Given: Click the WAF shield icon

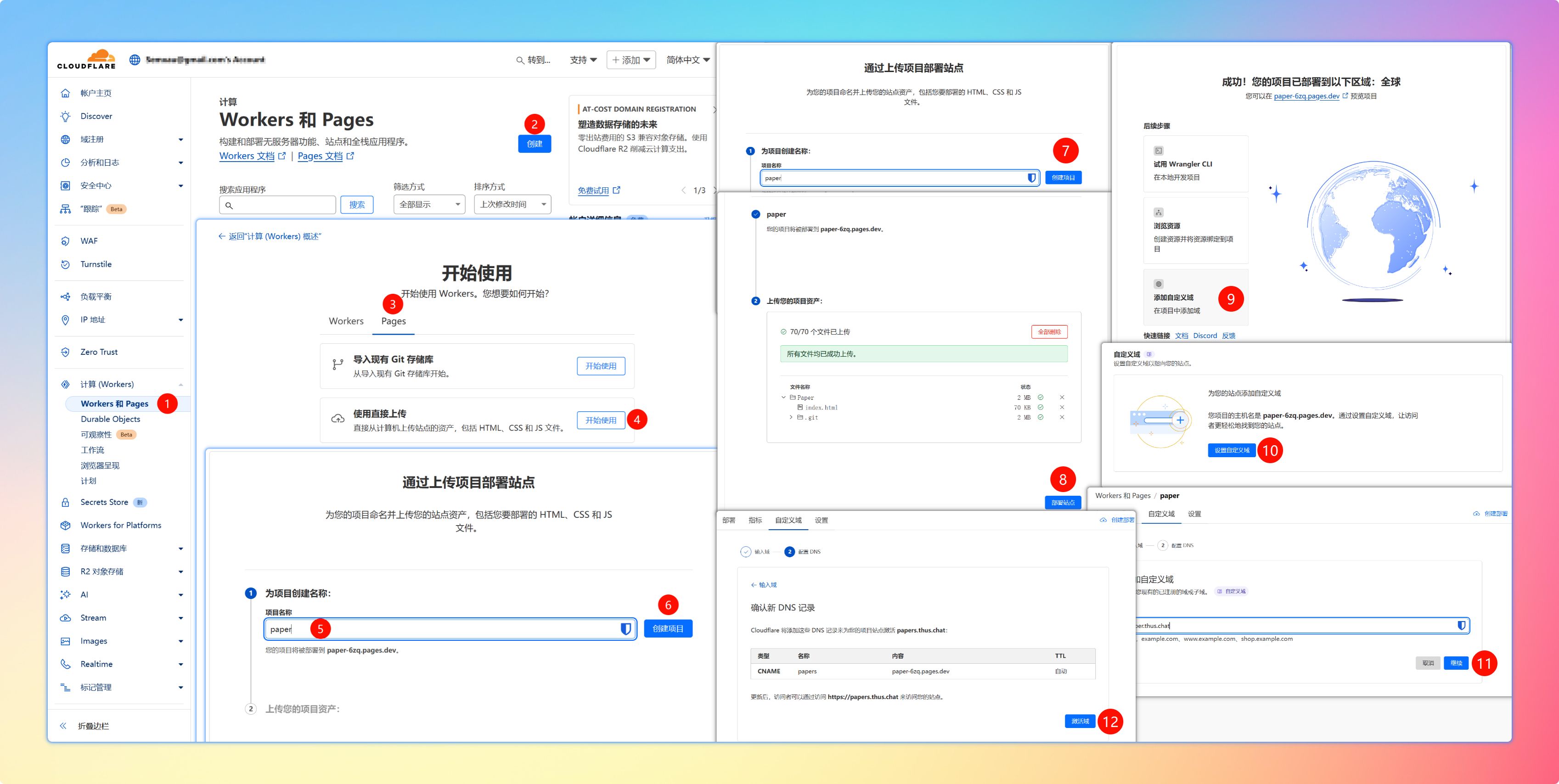Looking at the screenshot, I should (65, 241).
